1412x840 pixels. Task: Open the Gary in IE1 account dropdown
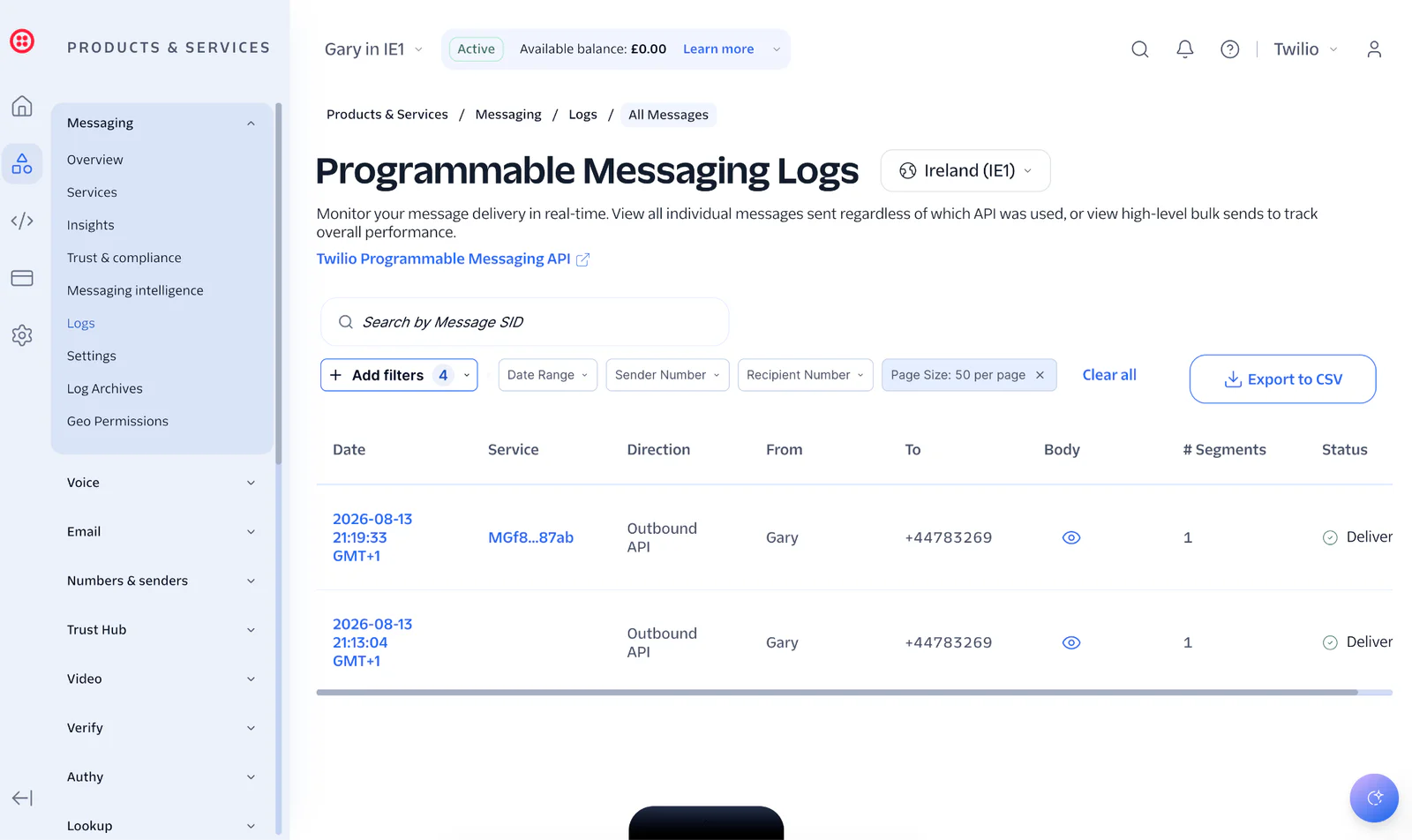(373, 49)
